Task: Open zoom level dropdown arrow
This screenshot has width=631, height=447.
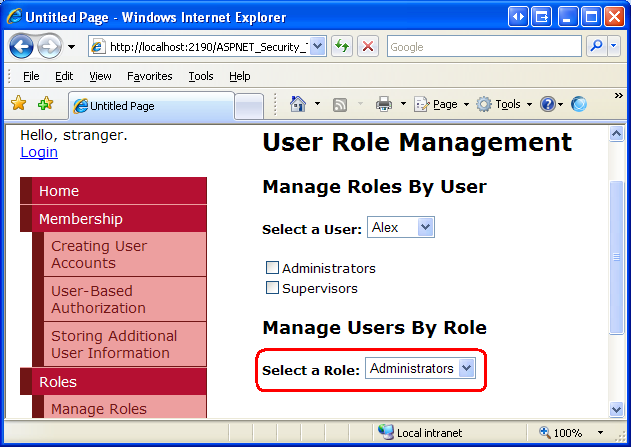Action: coord(600,433)
